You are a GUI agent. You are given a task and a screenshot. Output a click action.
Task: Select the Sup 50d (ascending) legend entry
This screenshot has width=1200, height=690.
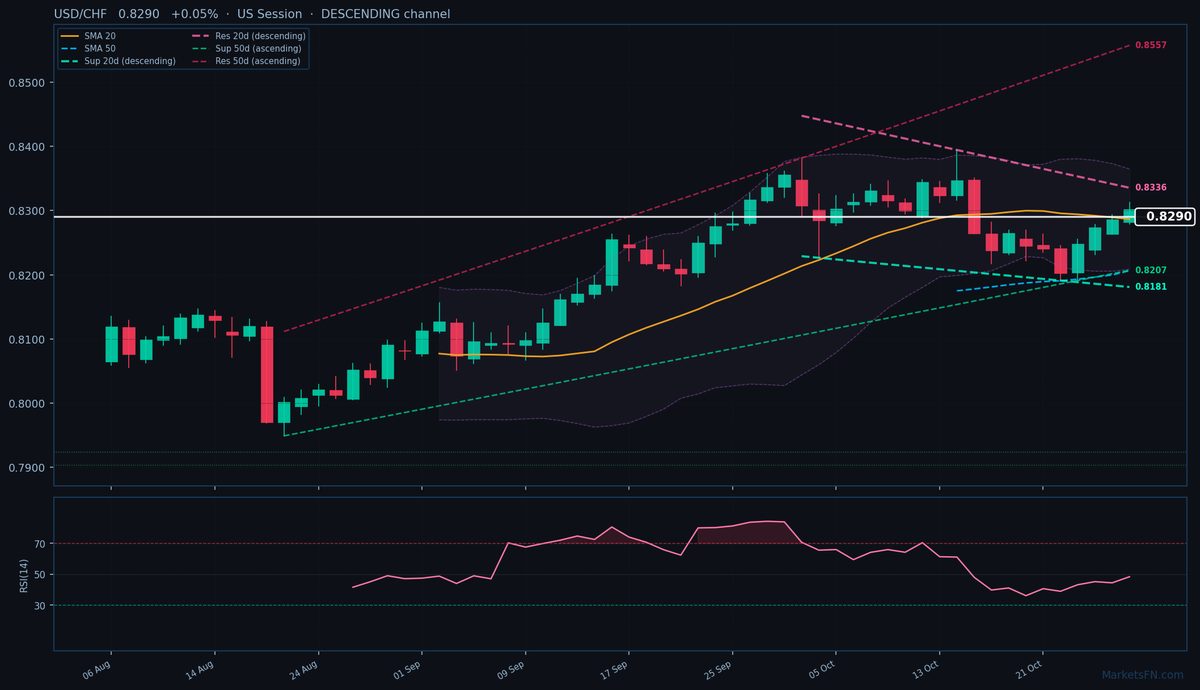[x=246, y=48]
